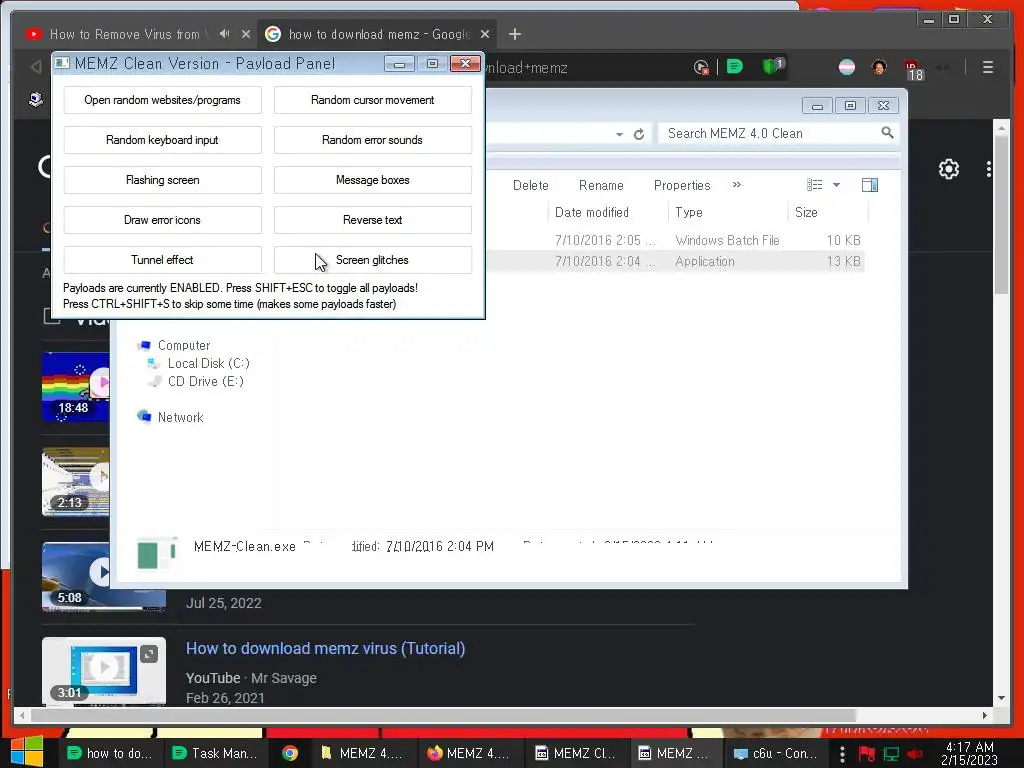Click the green chat bubble extension icon
The height and width of the screenshot is (768, 1024).
(735, 67)
